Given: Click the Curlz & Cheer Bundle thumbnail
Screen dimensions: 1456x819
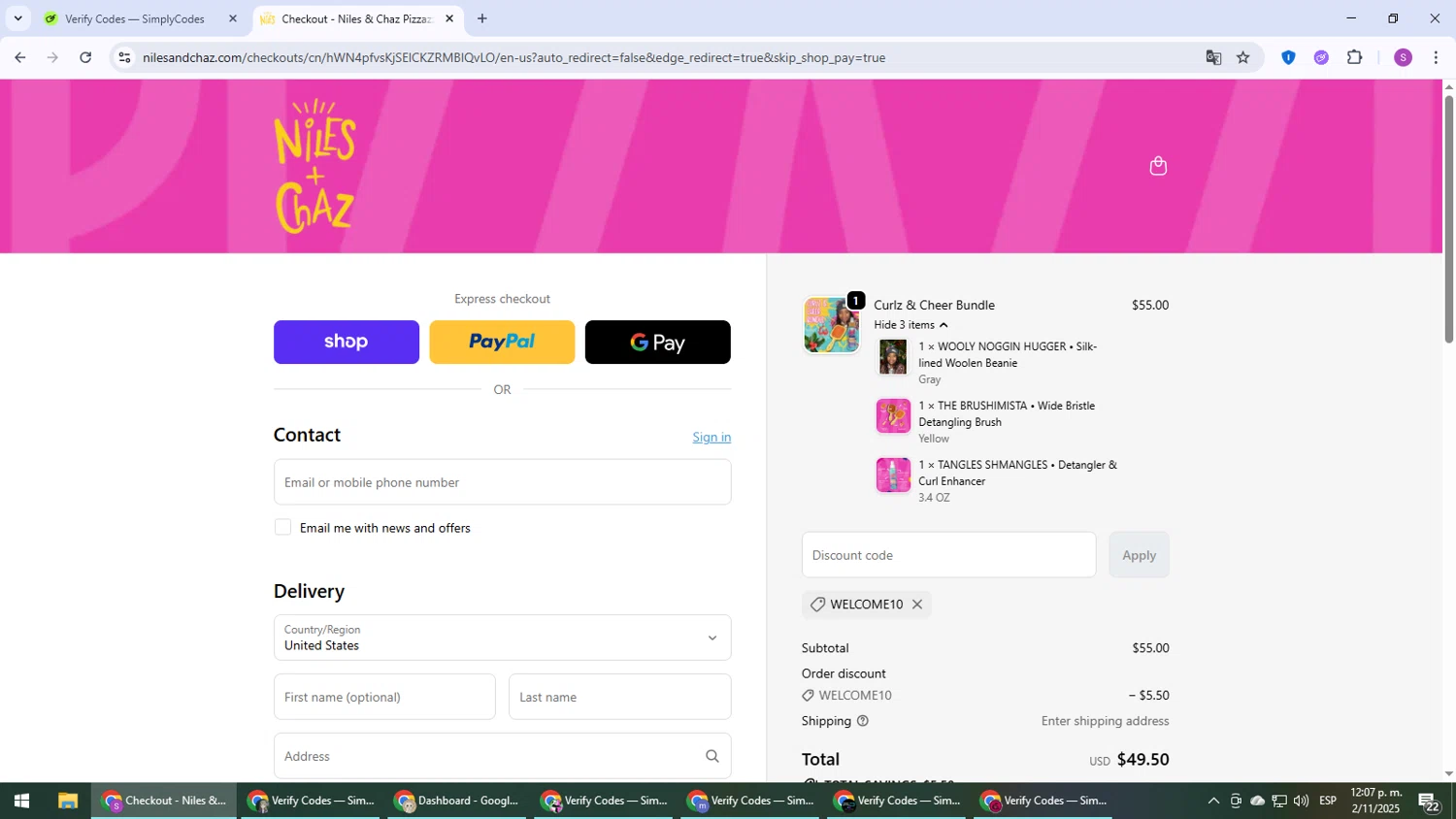Looking at the screenshot, I should pyautogui.click(x=832, y=325).
